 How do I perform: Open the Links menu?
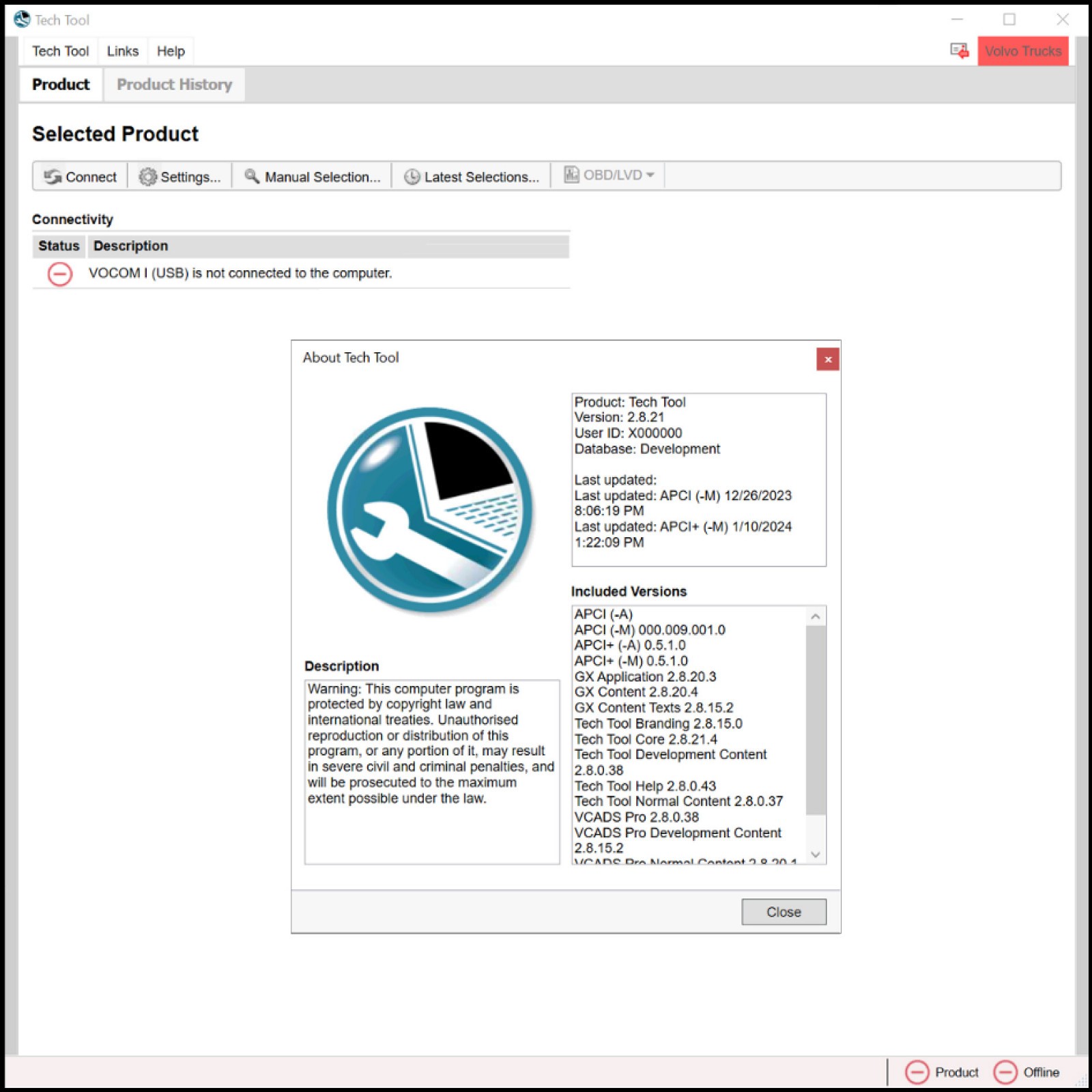point(123,51)
